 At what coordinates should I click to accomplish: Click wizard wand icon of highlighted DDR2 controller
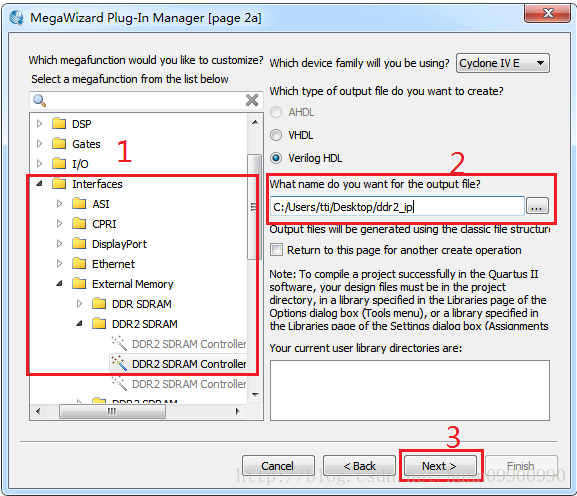click(119, 363)
